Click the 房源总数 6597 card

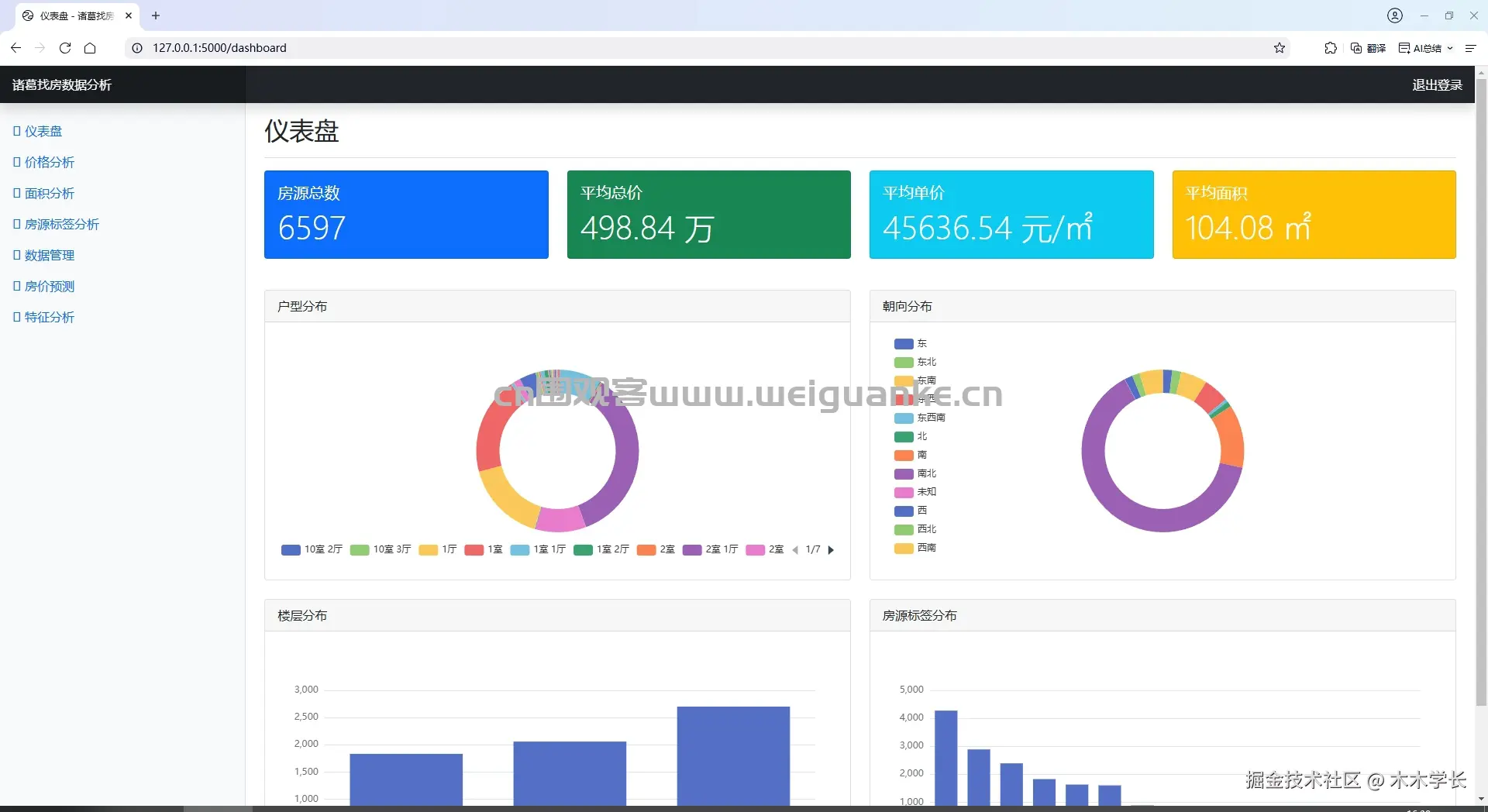point(406,215)
